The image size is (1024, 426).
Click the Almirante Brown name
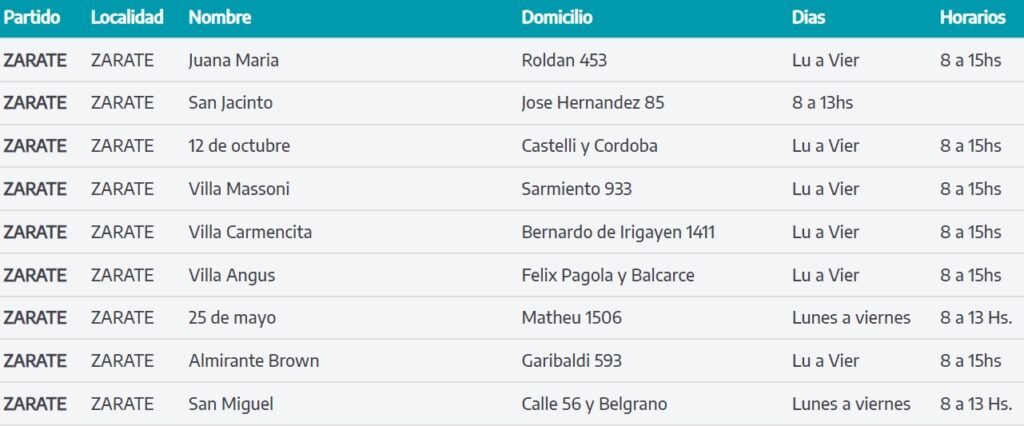[253, 361]
